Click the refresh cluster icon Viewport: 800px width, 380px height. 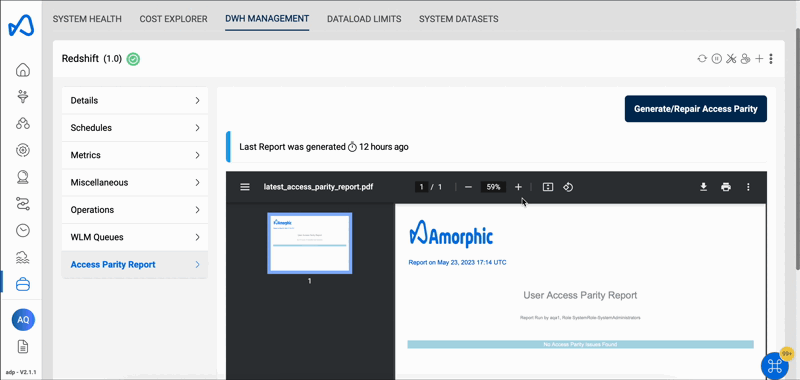tap(702, 59)
